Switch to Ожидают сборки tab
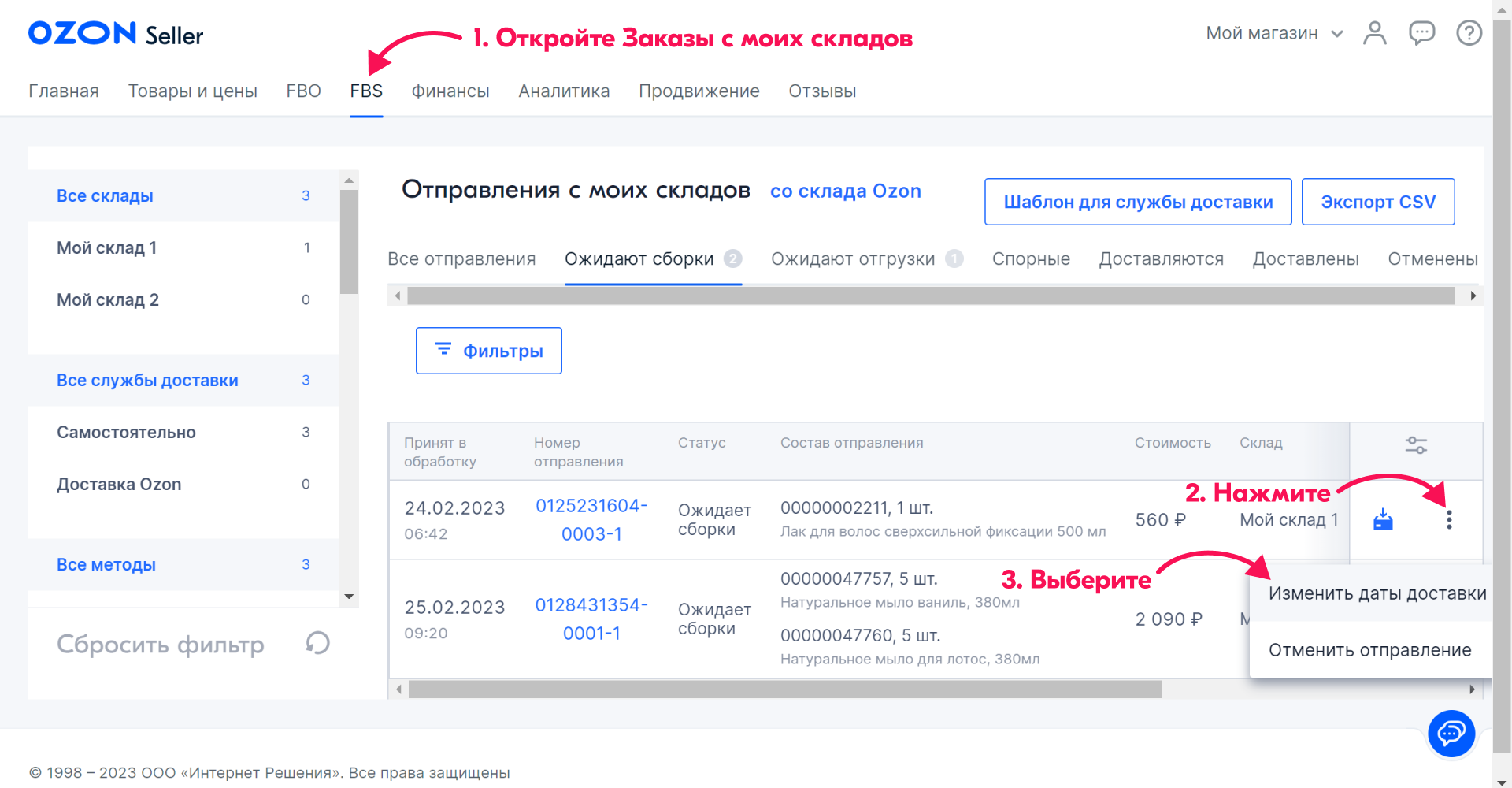 [653, 259]
